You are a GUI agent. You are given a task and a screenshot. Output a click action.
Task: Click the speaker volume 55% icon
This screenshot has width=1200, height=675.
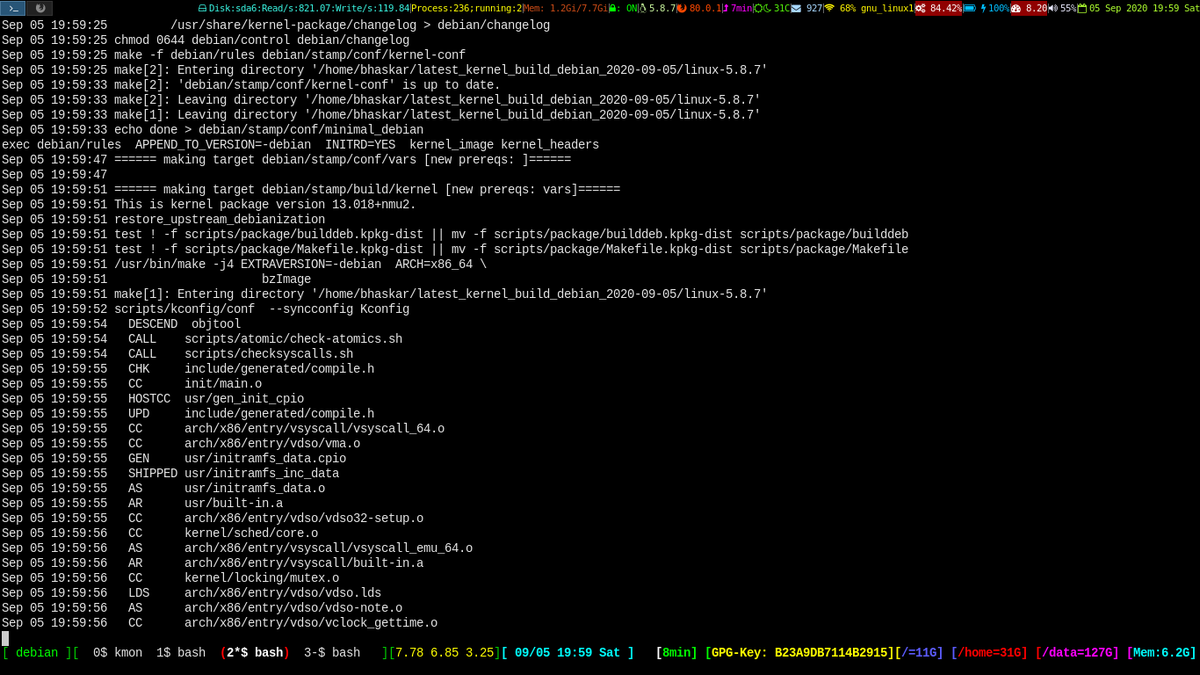pos(1053,8)
